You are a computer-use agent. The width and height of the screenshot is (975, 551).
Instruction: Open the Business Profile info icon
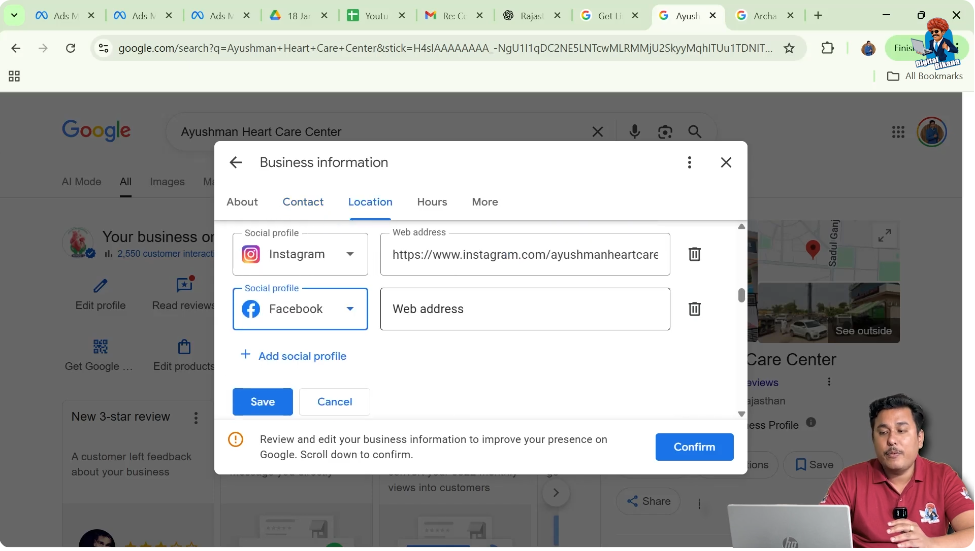pyautogui.click(x=811, y=422)
